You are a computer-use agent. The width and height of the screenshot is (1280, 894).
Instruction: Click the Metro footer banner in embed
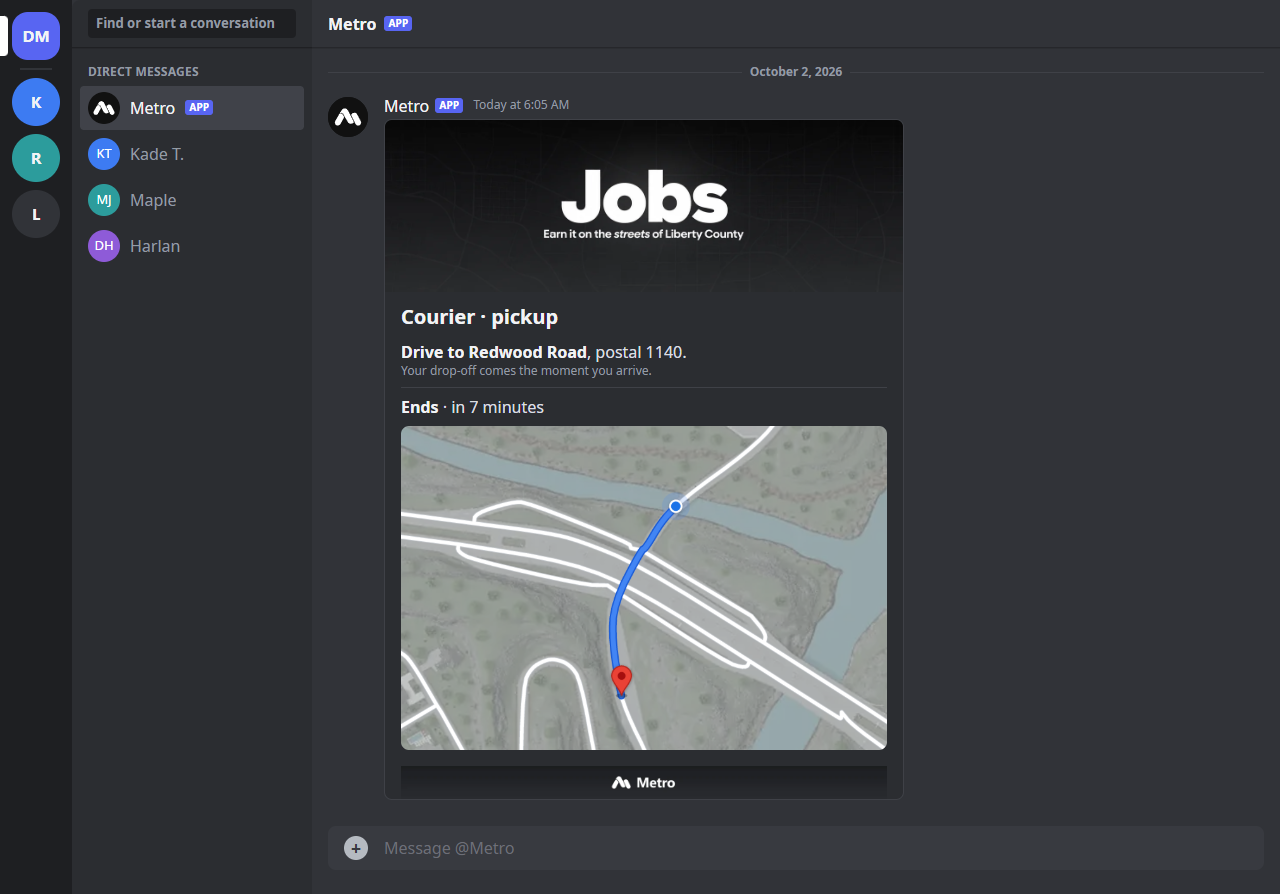click(644, 782)
